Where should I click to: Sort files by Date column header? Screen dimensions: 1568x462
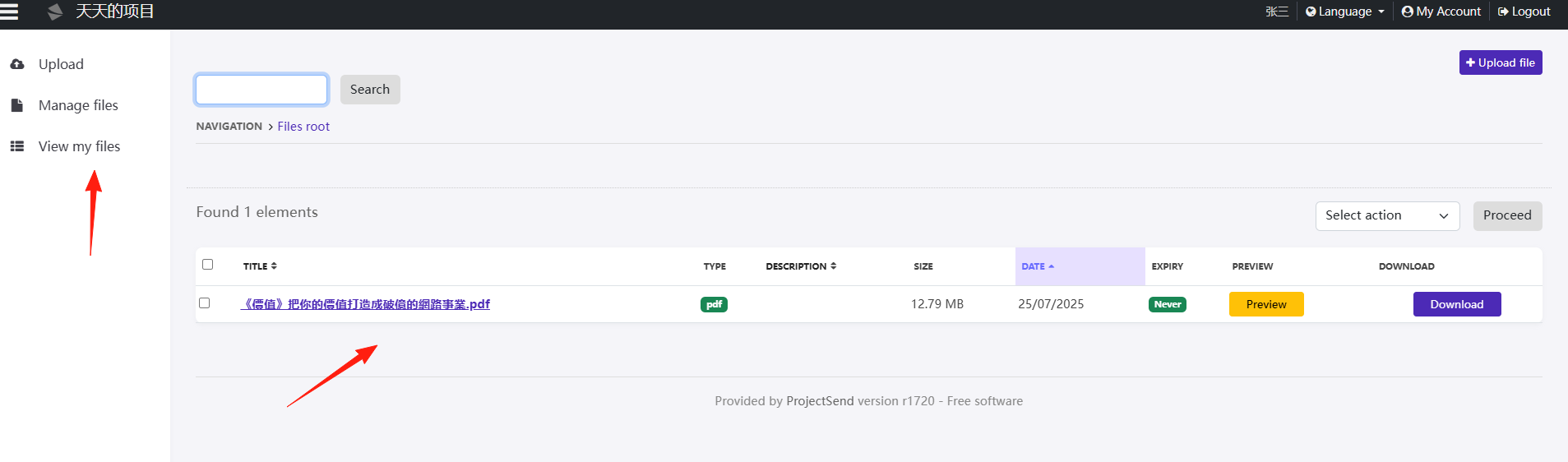click(x=1038, y=266)
